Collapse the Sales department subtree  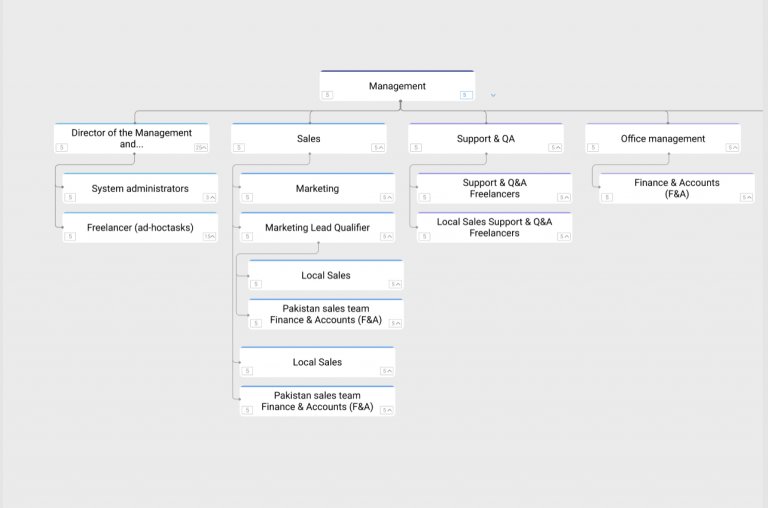378,147
